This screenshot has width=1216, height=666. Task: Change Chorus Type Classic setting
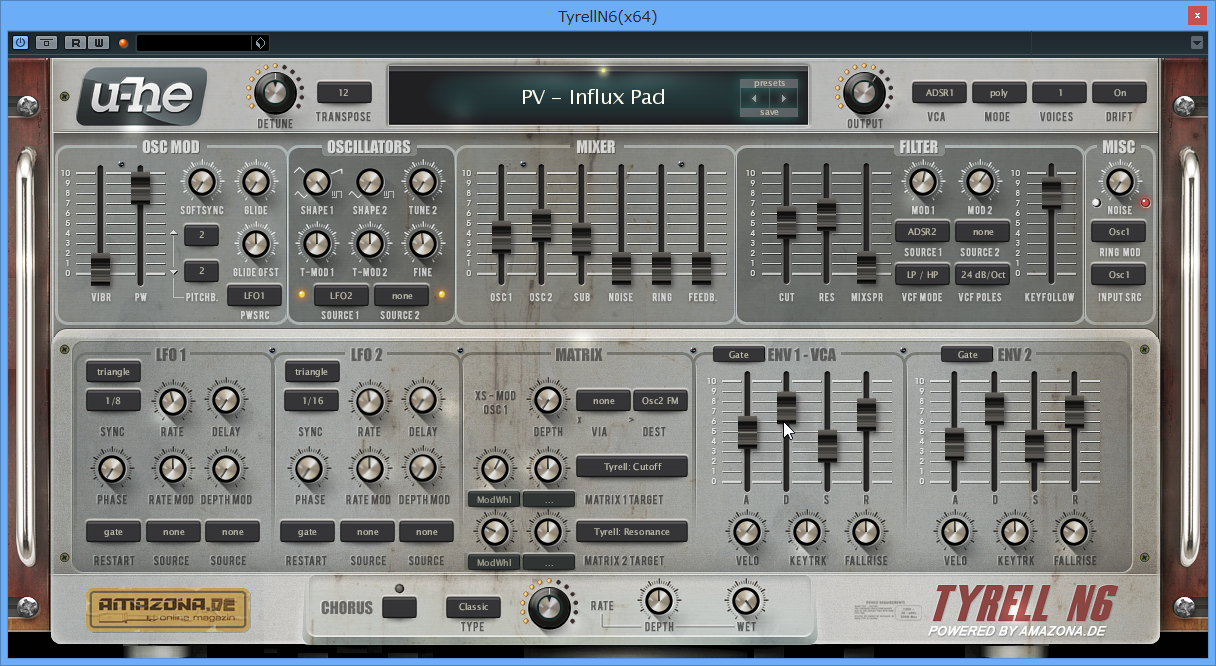pos(473,607)
